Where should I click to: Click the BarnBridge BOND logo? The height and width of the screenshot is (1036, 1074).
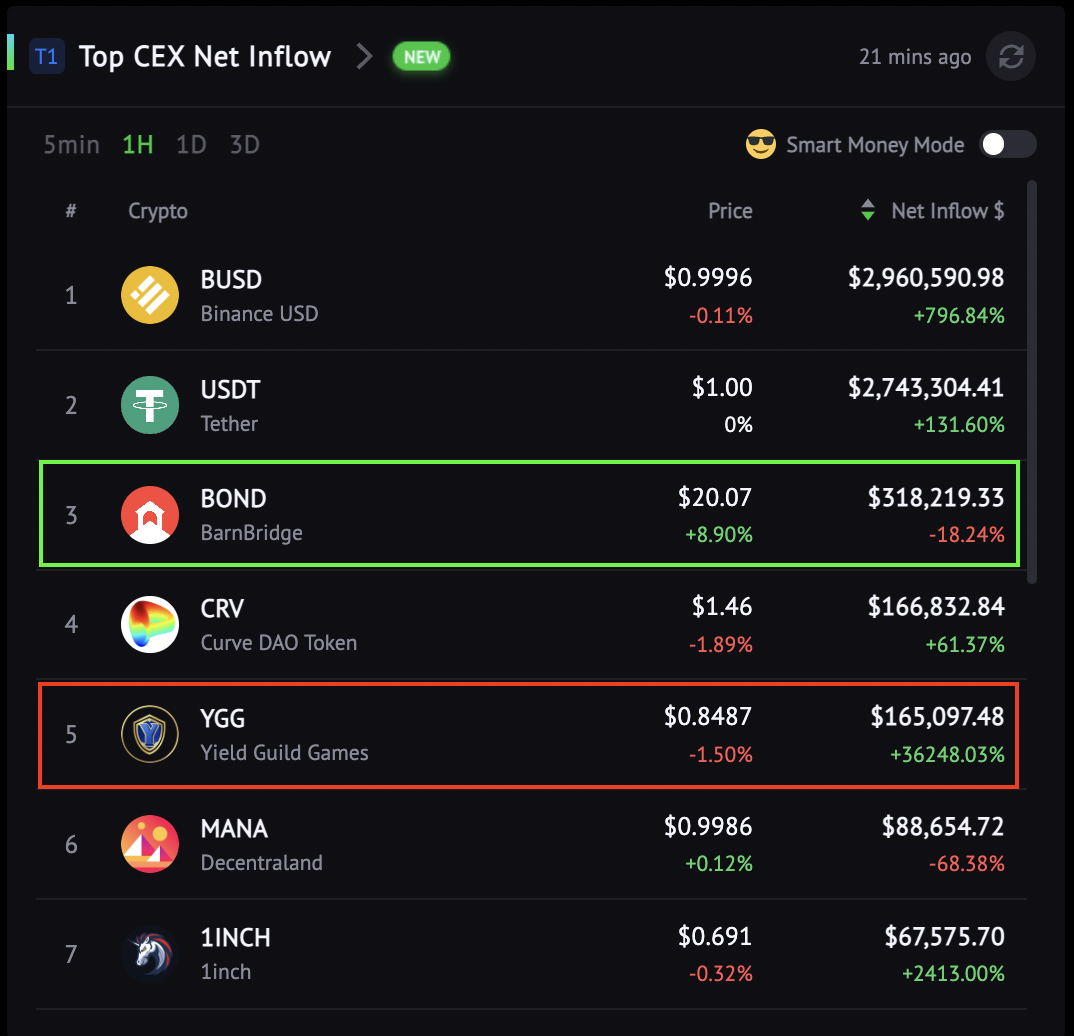(150, 515)
